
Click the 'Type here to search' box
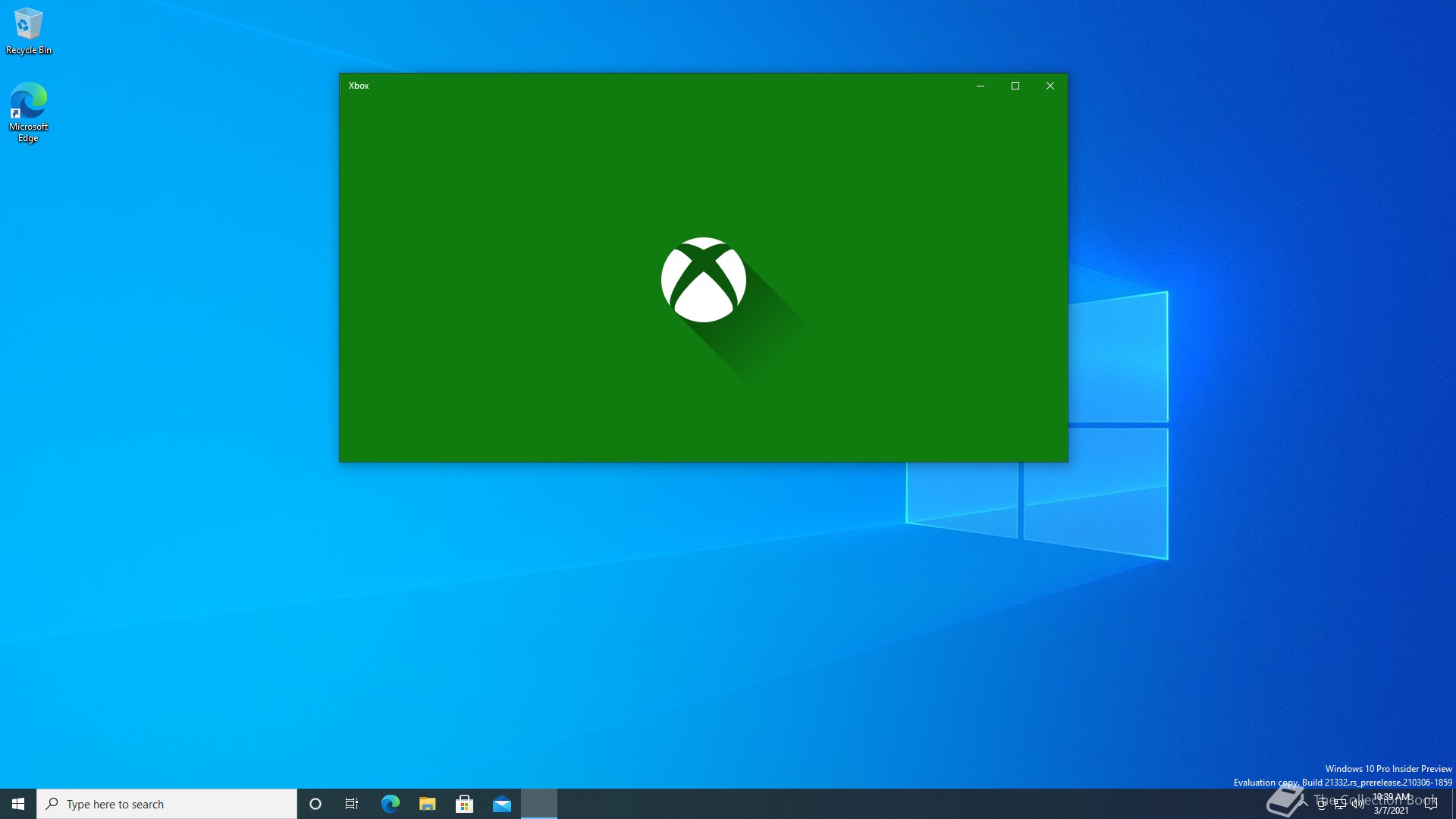pos(167,804)
